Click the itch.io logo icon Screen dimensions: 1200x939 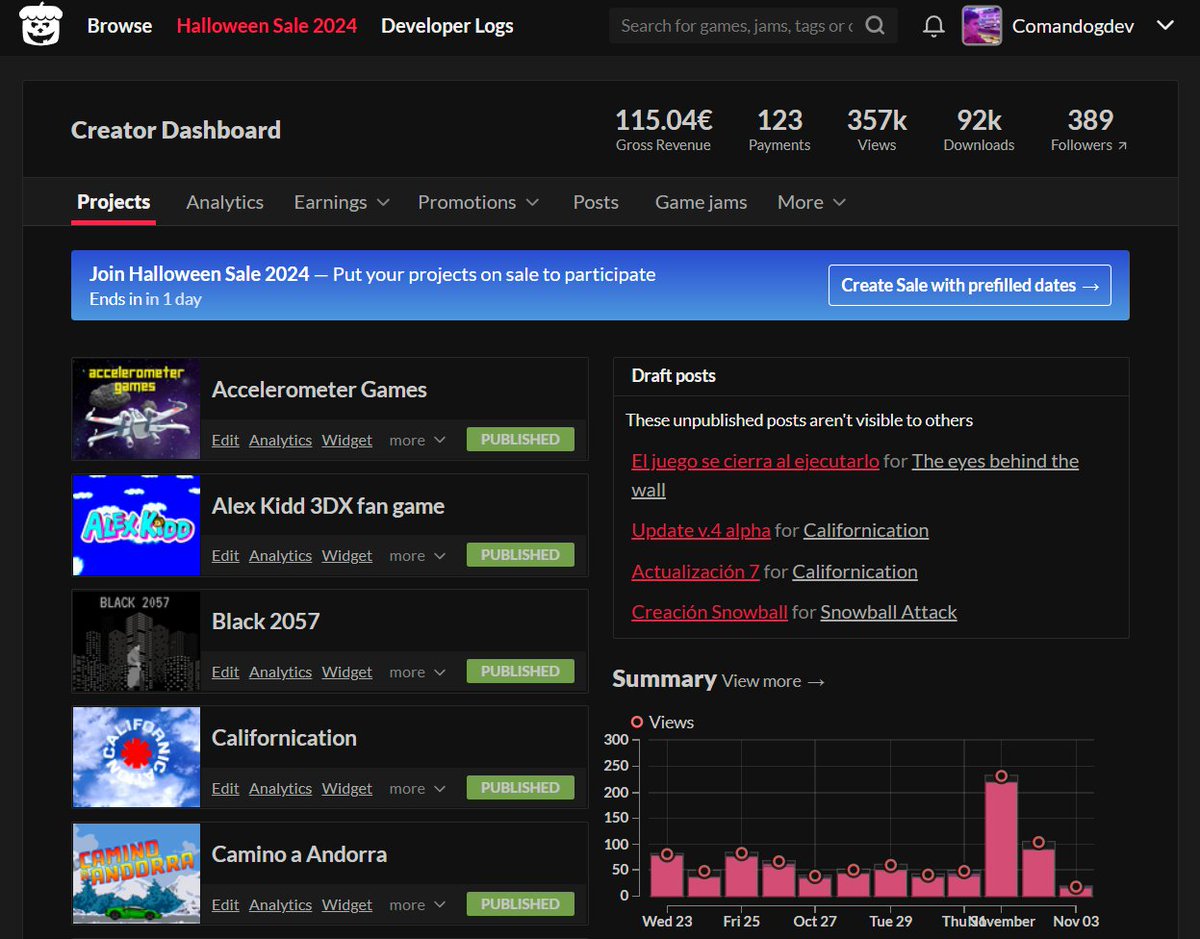41,25
